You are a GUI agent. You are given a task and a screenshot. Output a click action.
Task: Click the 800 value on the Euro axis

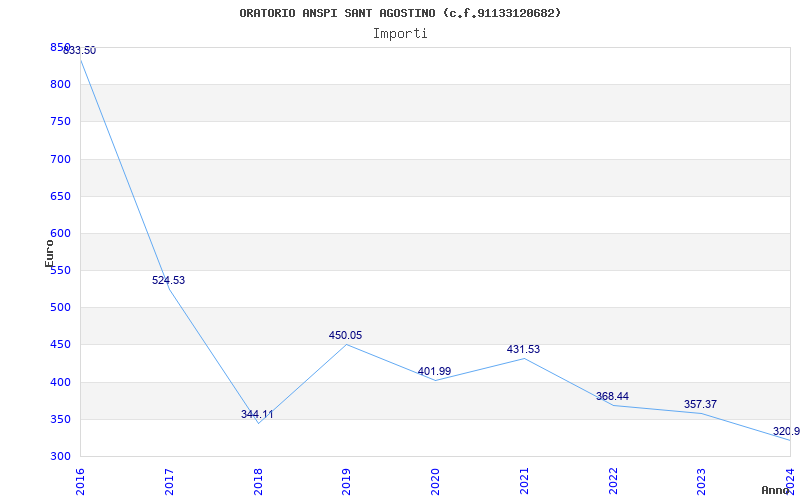point(59,85)
